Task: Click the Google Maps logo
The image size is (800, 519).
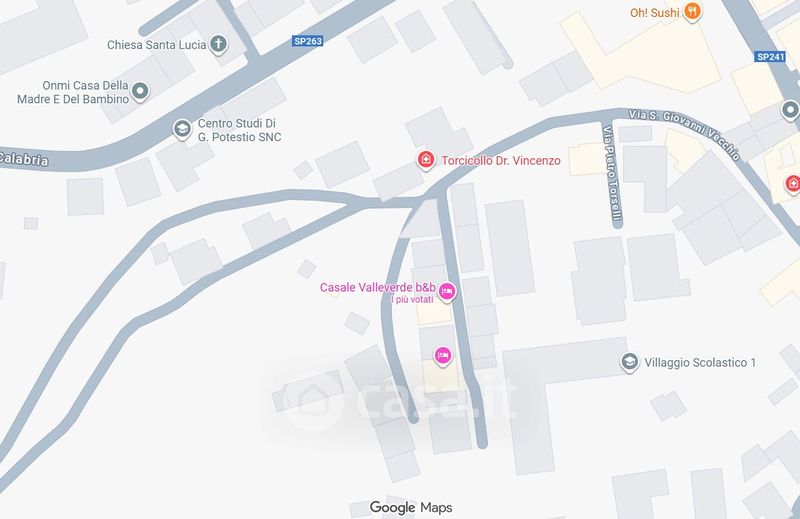Action: (x=411, y=507)
